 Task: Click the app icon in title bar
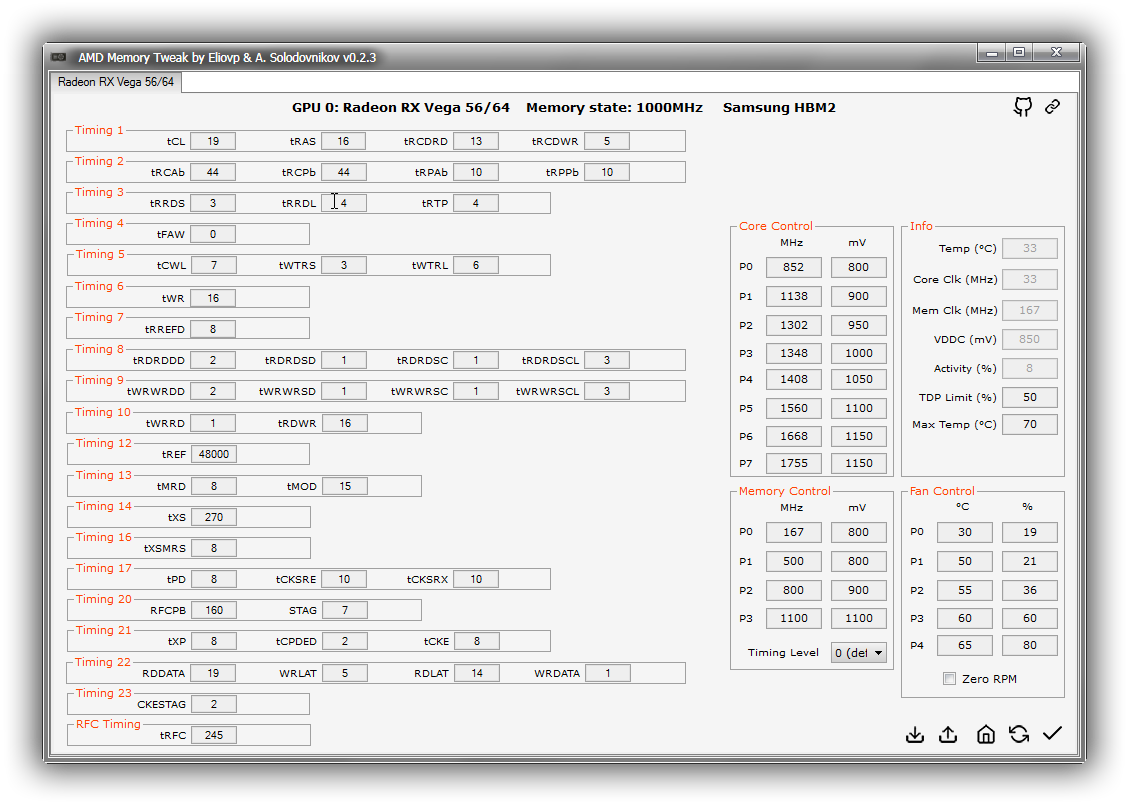[59, 57]
